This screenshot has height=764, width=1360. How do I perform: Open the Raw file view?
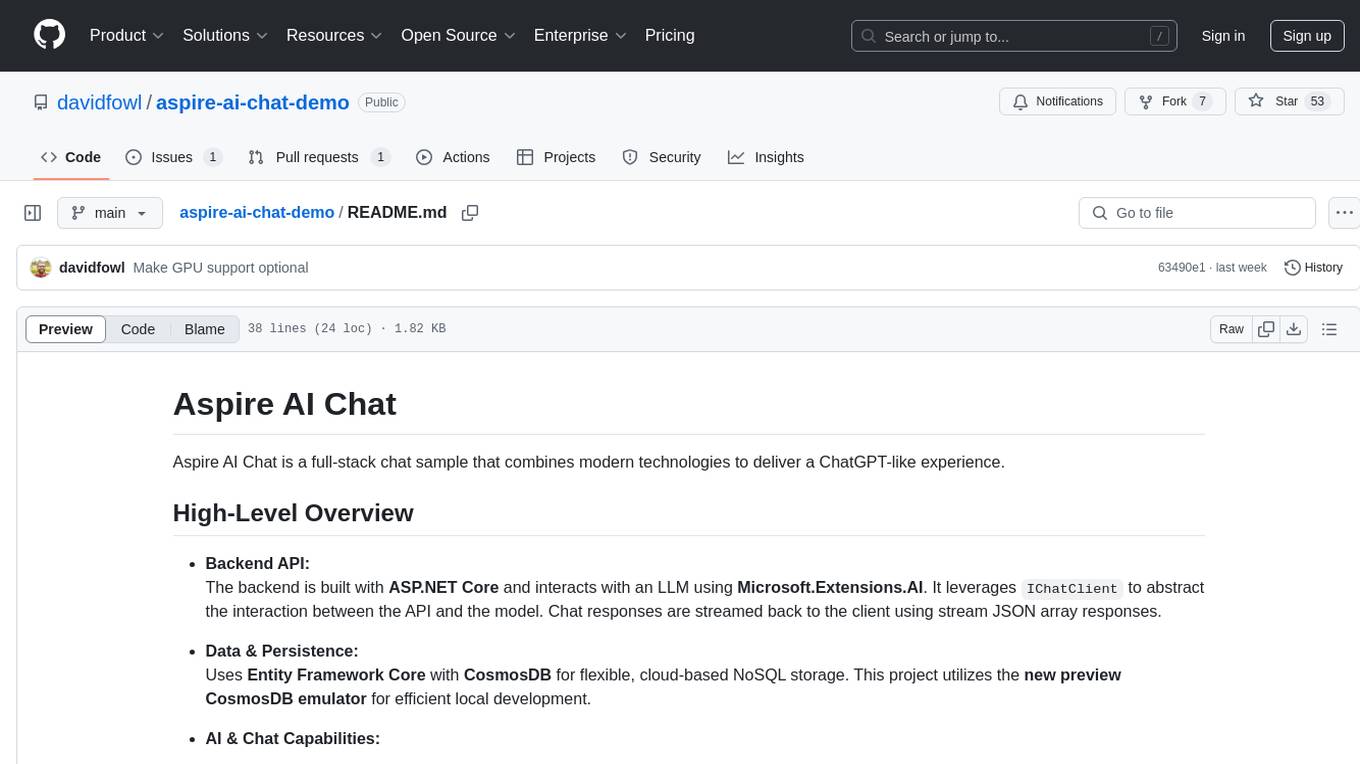tap(1232, 329)
